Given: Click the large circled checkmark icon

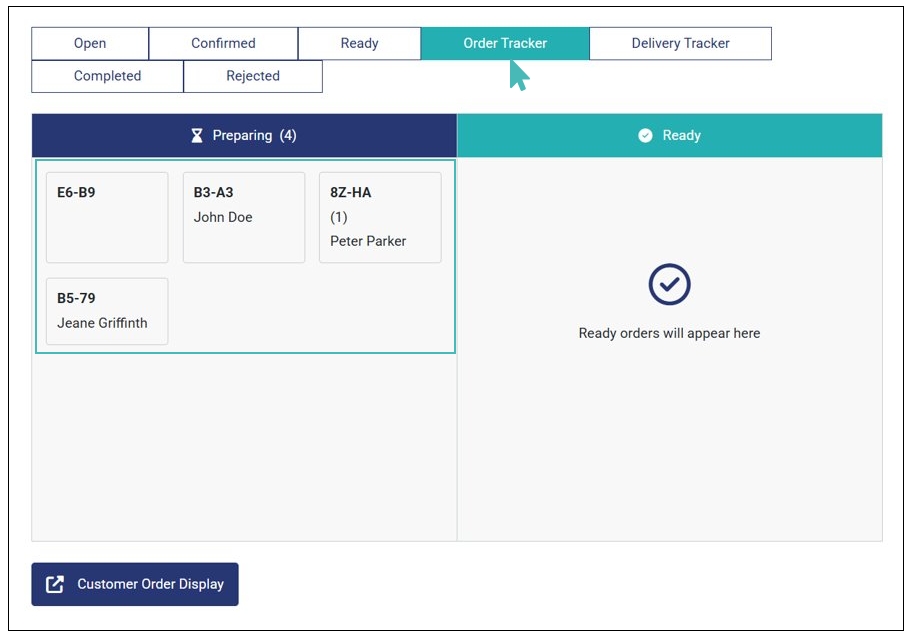Looking at the screenshot, I should 669,285.
